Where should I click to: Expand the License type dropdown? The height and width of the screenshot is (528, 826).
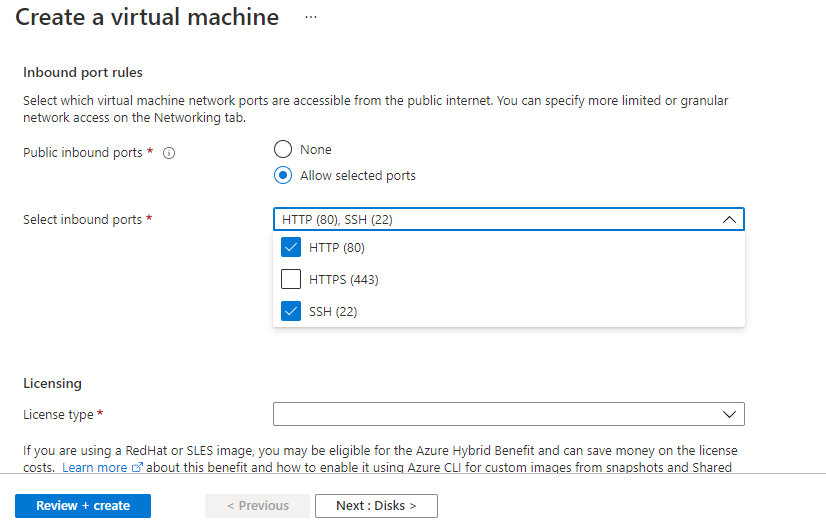click(508, 414)
